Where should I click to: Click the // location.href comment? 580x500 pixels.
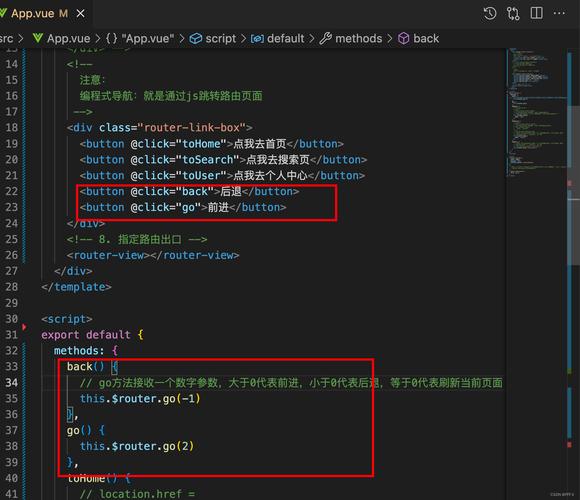click(x=137, y=494)
